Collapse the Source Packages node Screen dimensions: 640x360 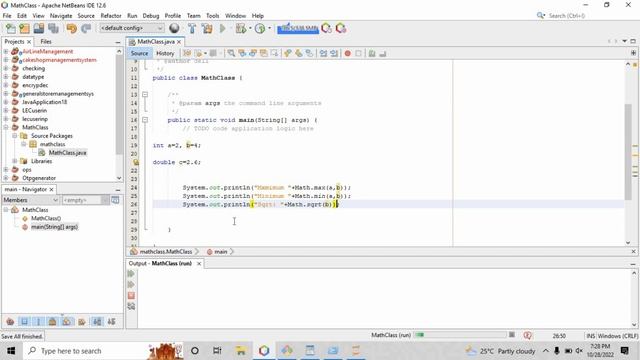point(15,136)
